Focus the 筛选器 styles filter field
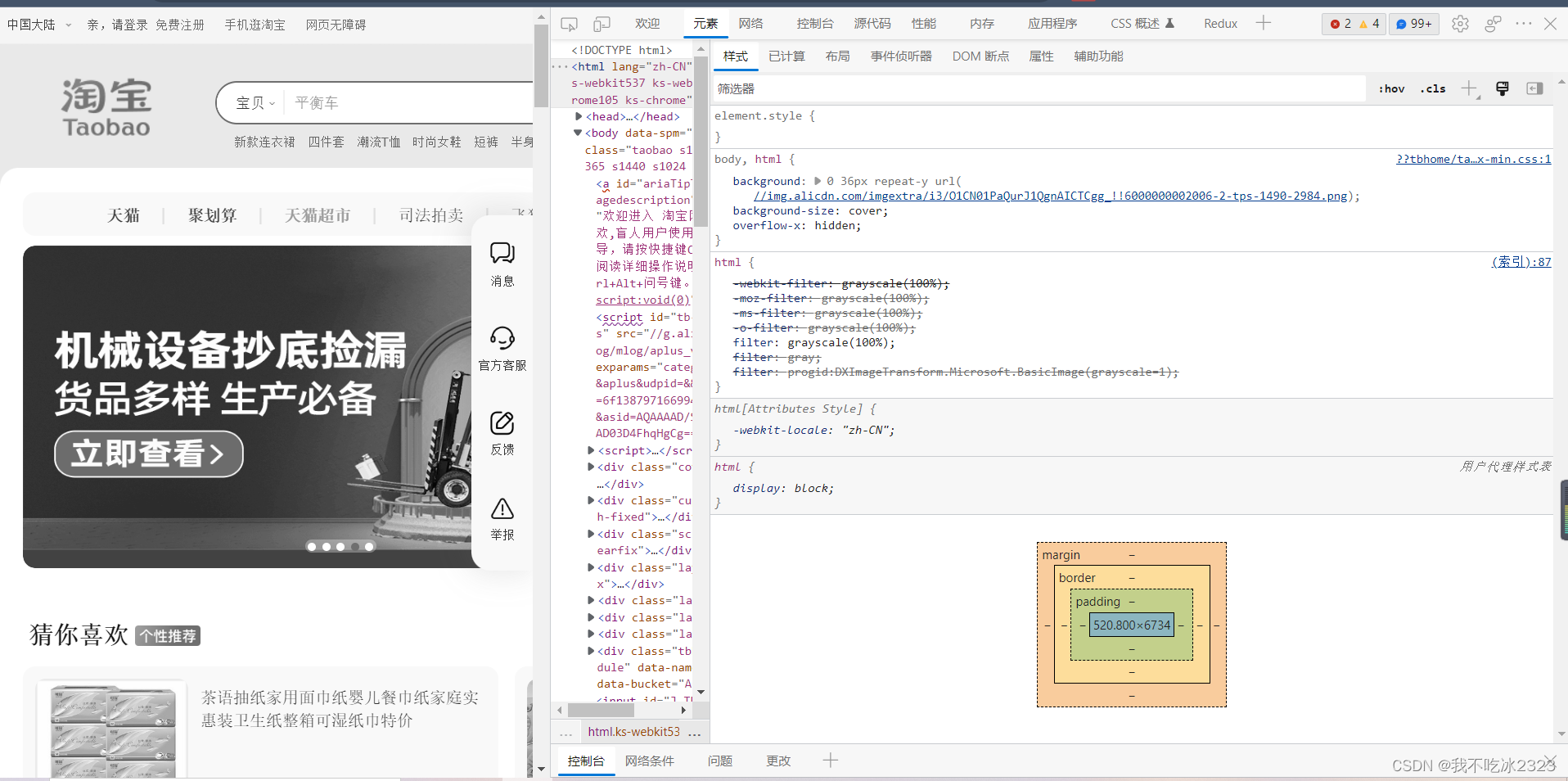The width and height of the screenshot is (1568, 781). pos(1039,88)
